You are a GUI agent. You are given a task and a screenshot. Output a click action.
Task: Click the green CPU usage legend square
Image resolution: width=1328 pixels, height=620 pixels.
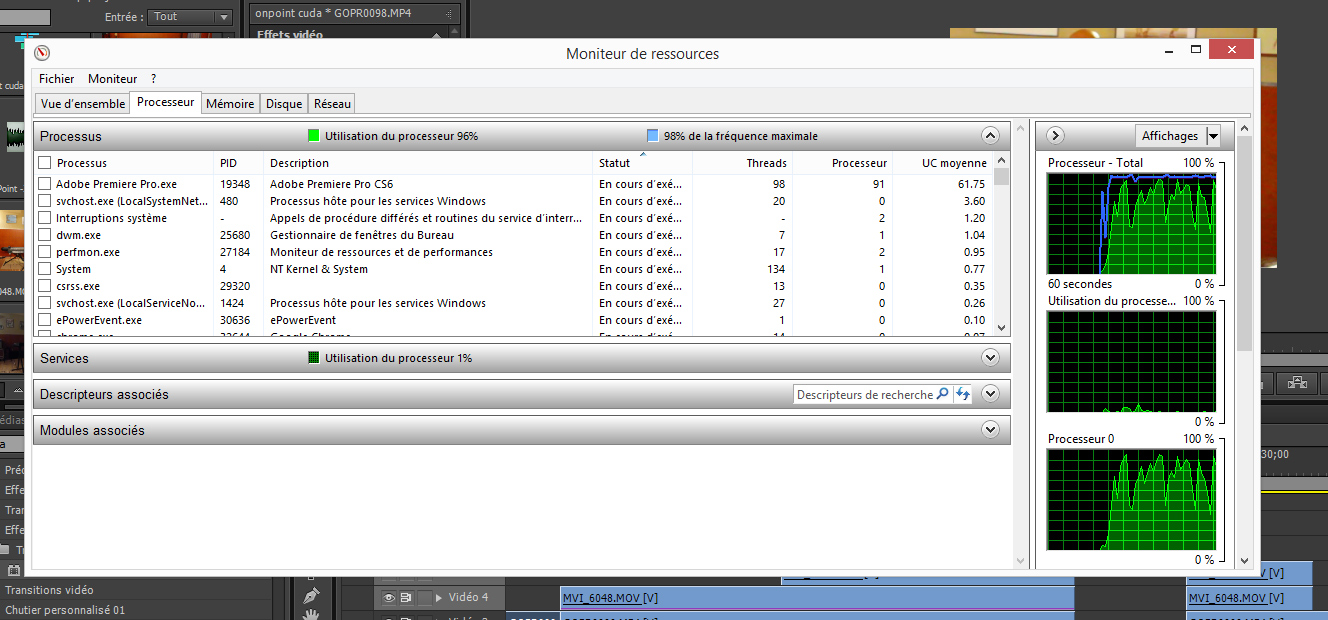pos(314,136)
